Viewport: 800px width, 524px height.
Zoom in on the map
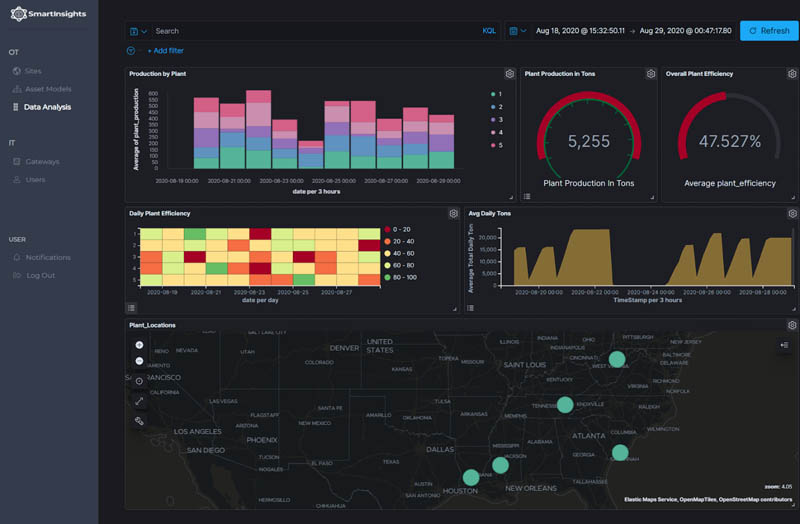coord(139,345)
